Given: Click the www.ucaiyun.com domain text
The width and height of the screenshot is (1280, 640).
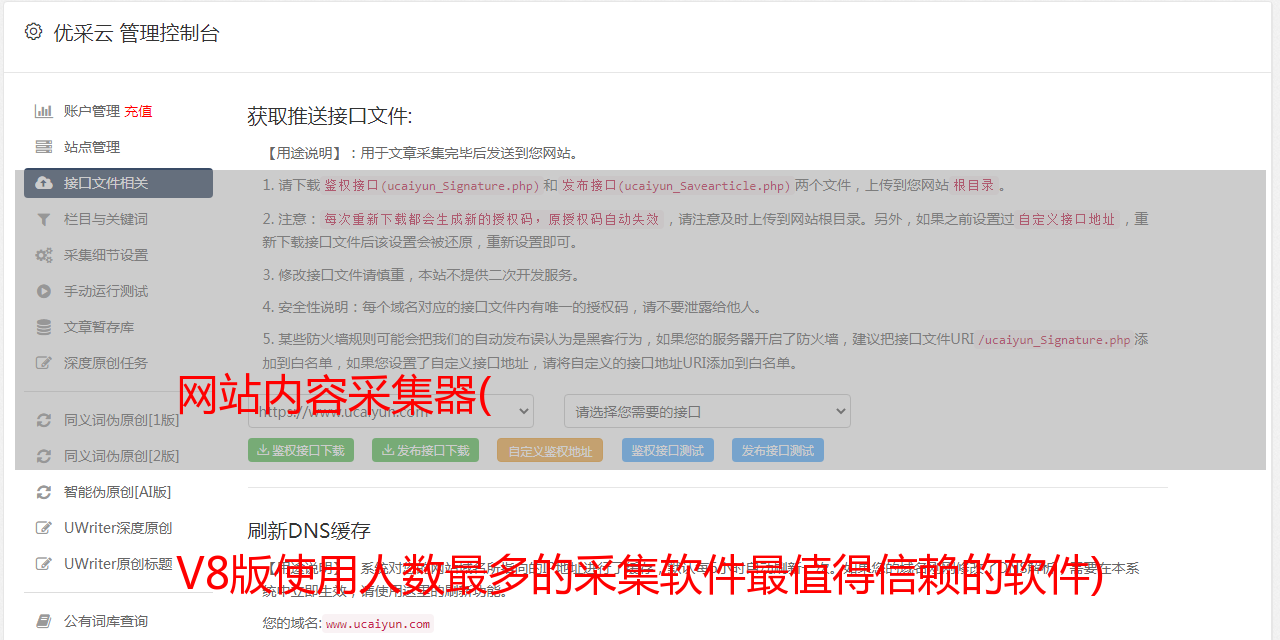Looking at the screenshot, I should pos(378,624).
